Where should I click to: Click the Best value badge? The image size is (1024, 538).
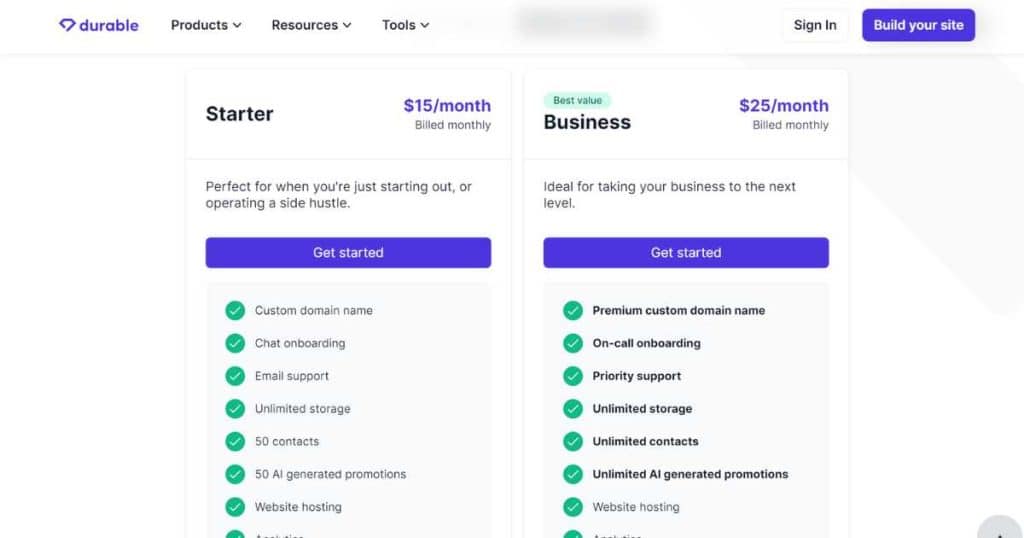tap(577, 100)
